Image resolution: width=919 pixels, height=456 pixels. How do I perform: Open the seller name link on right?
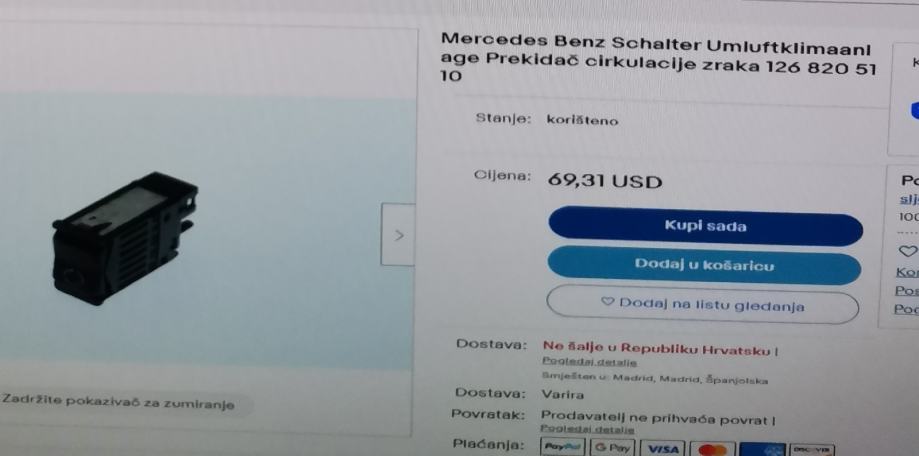pos(910,199)
